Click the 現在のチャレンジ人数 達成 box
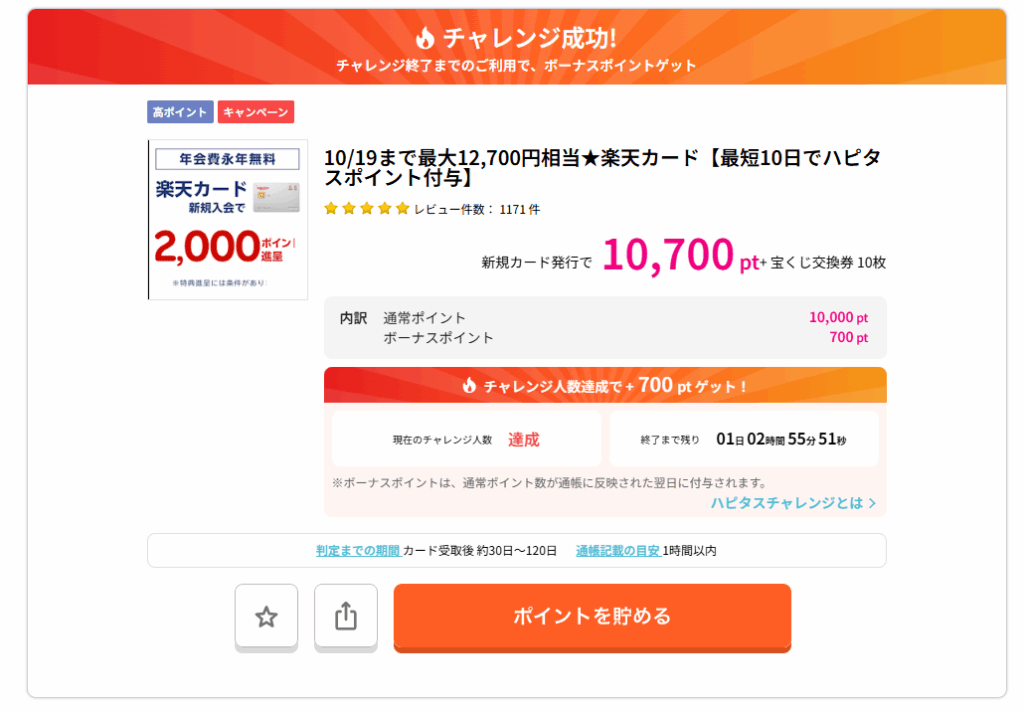This screenshot has width=1024, height=713. pyautogui.click(x=466, y=439)
